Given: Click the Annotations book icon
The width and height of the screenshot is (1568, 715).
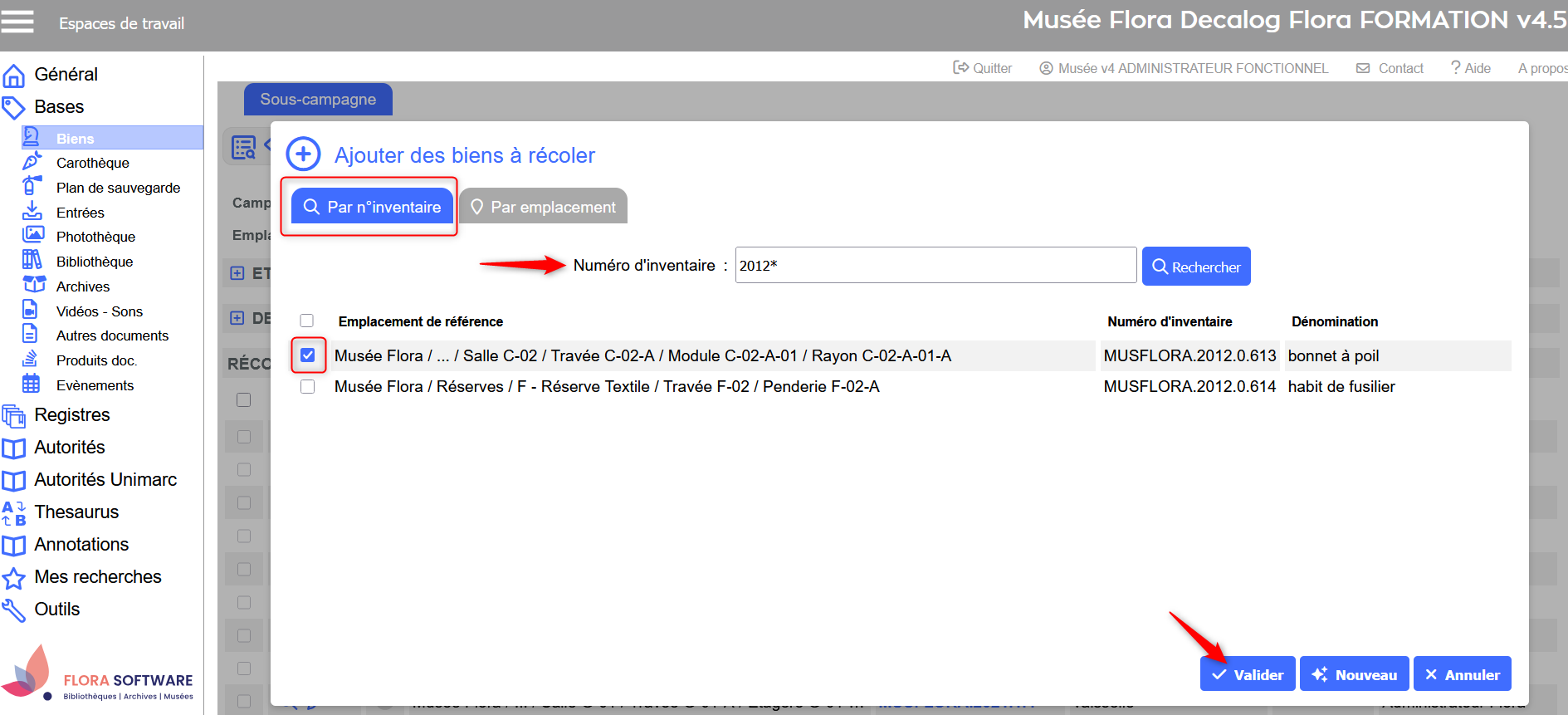Looking at the screenshot, I should point(14,546).
